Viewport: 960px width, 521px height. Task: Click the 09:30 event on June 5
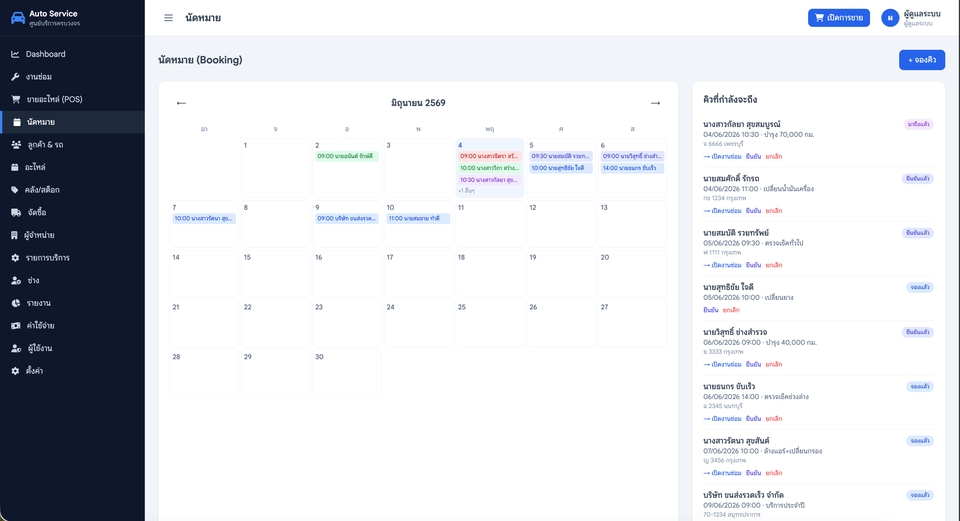click(561, 156)
